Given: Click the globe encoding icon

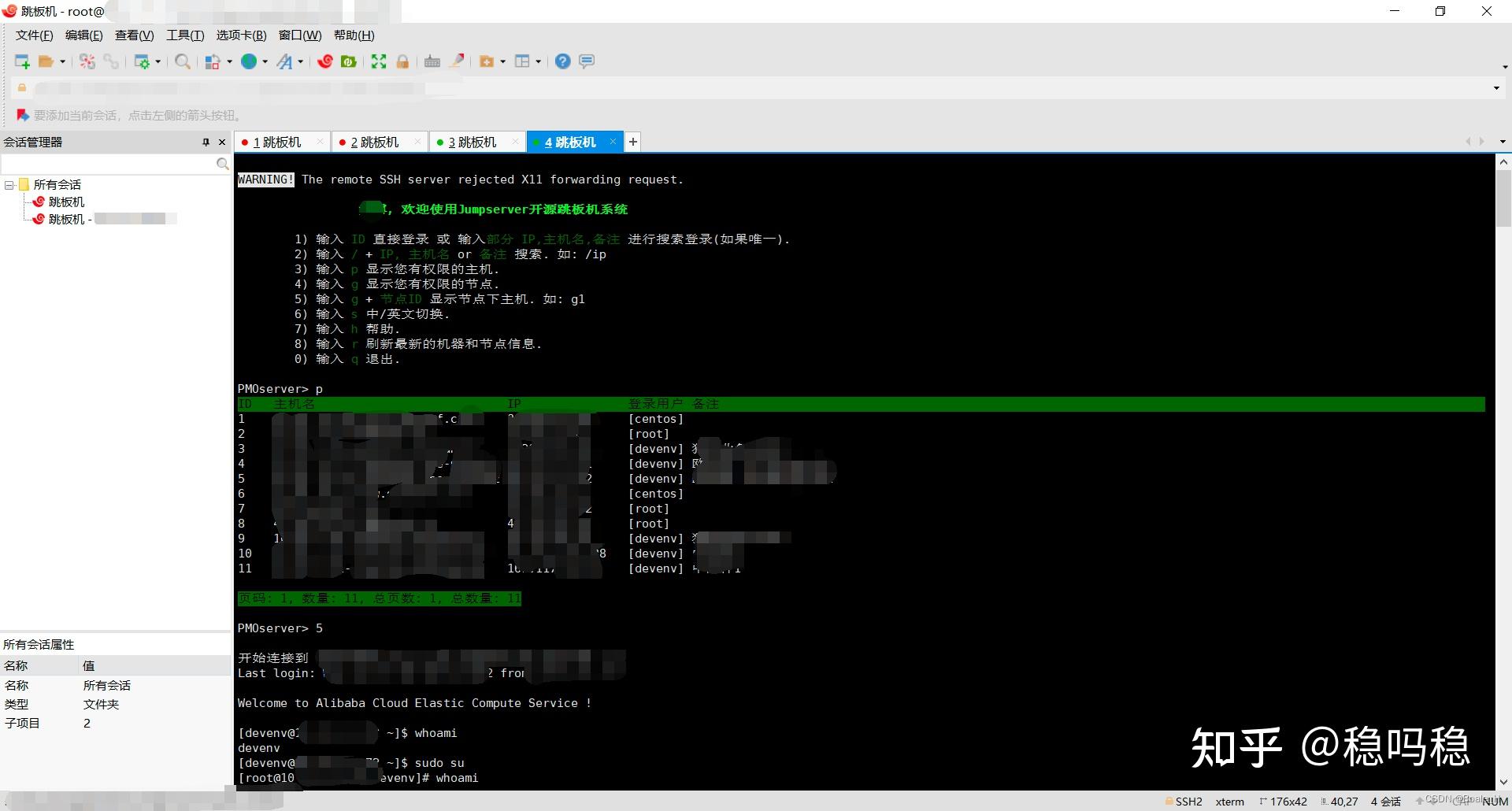Looking at the screenshot, I should click(249, 61).
